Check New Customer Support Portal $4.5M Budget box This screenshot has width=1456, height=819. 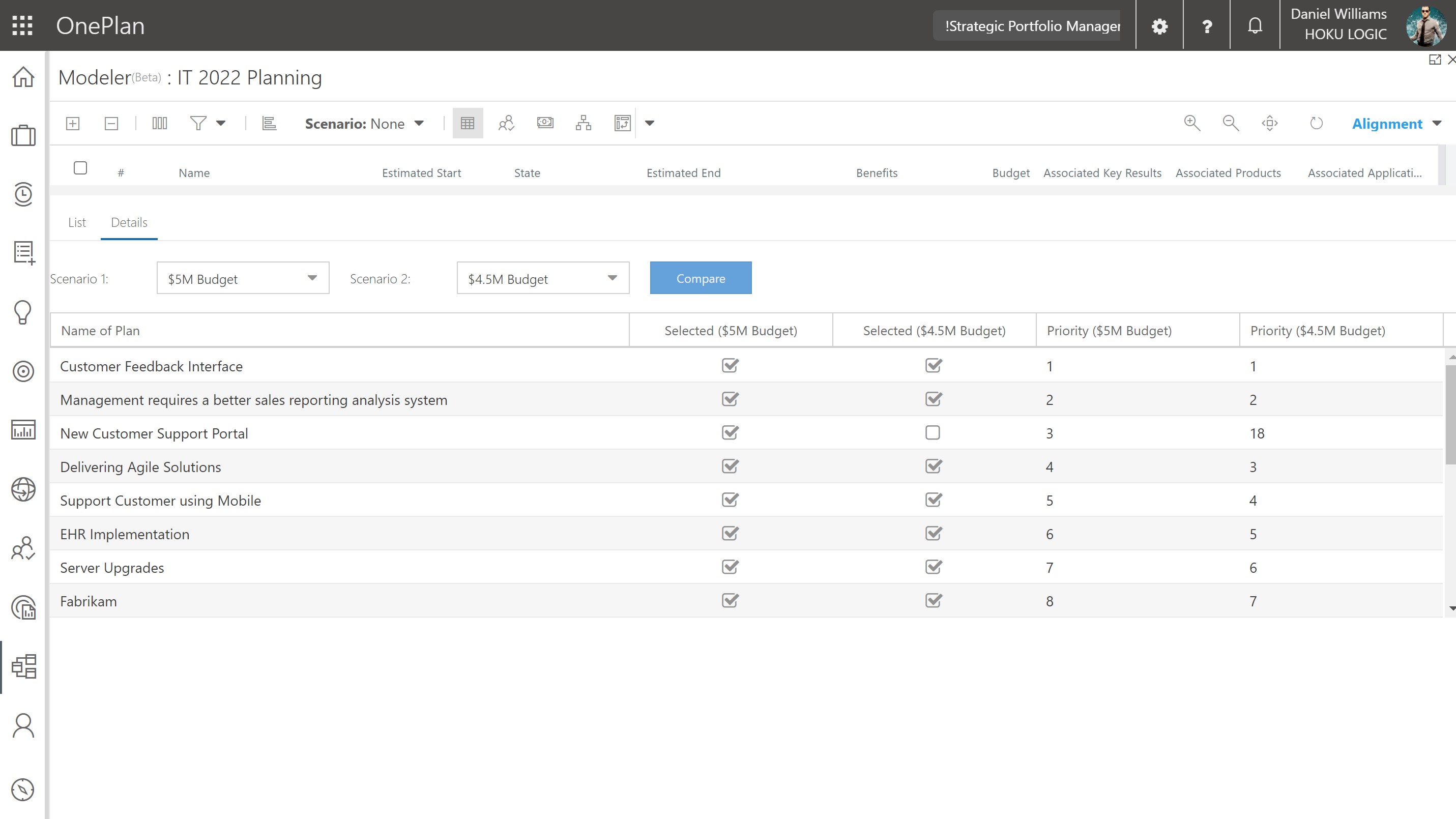click(x=933, y=432)
